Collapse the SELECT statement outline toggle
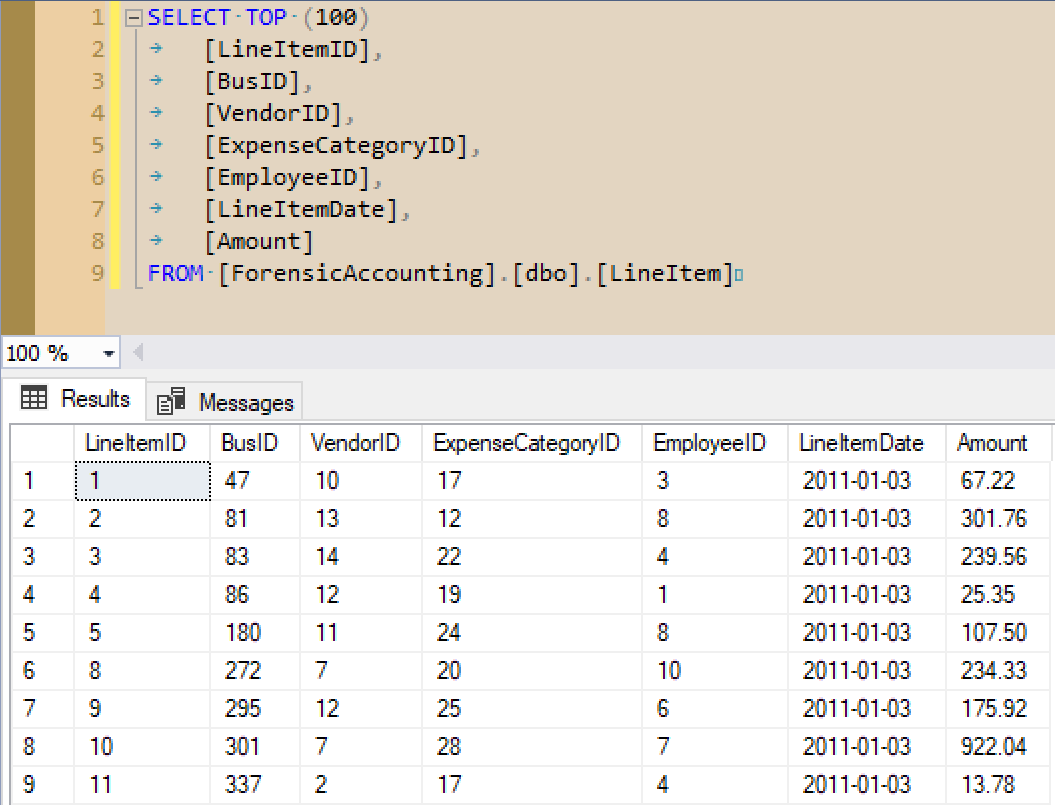The height and width of the screenshot is (805, 1055). tap(133, 18)
